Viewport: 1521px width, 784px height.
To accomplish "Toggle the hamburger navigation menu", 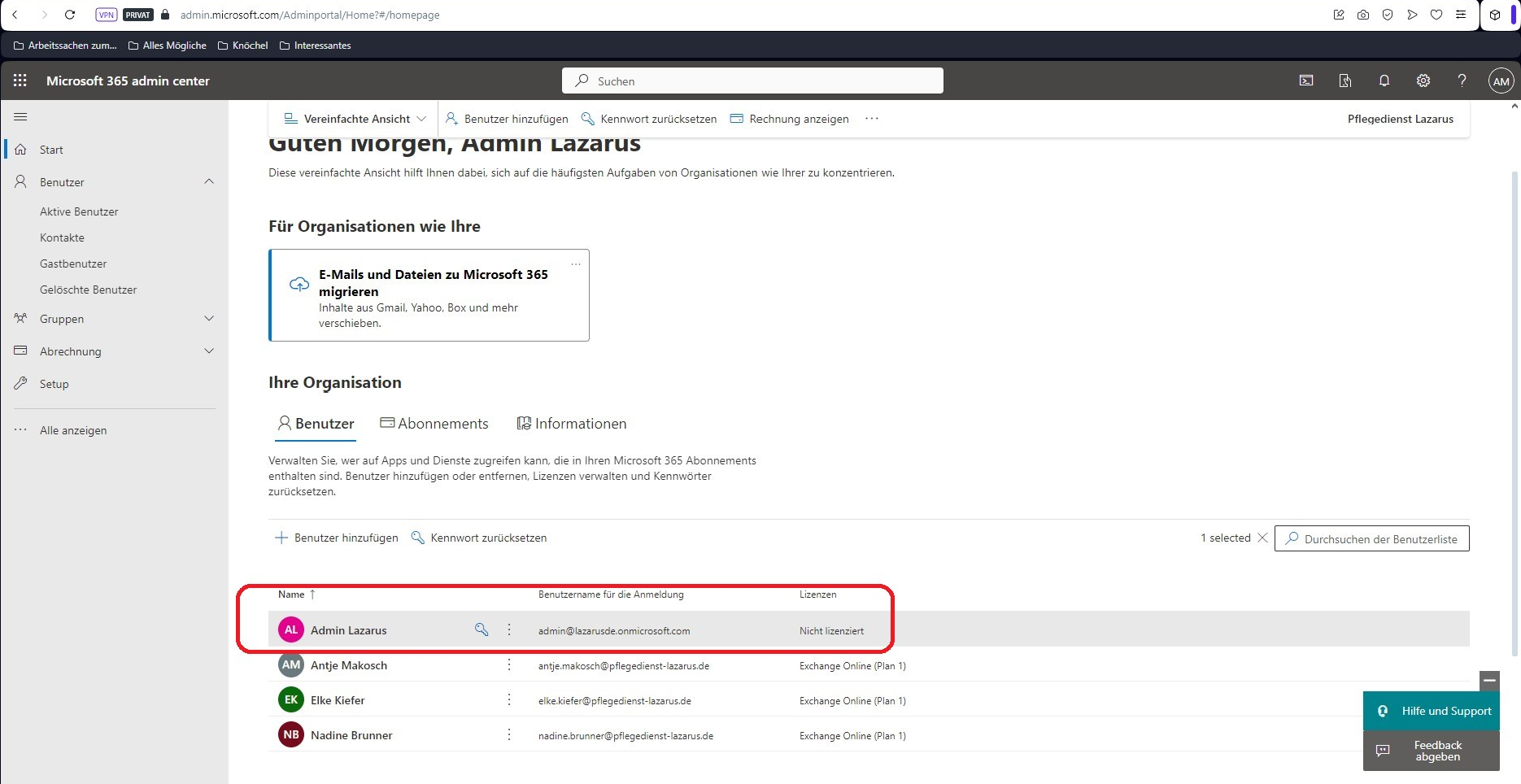I will 20,117.
